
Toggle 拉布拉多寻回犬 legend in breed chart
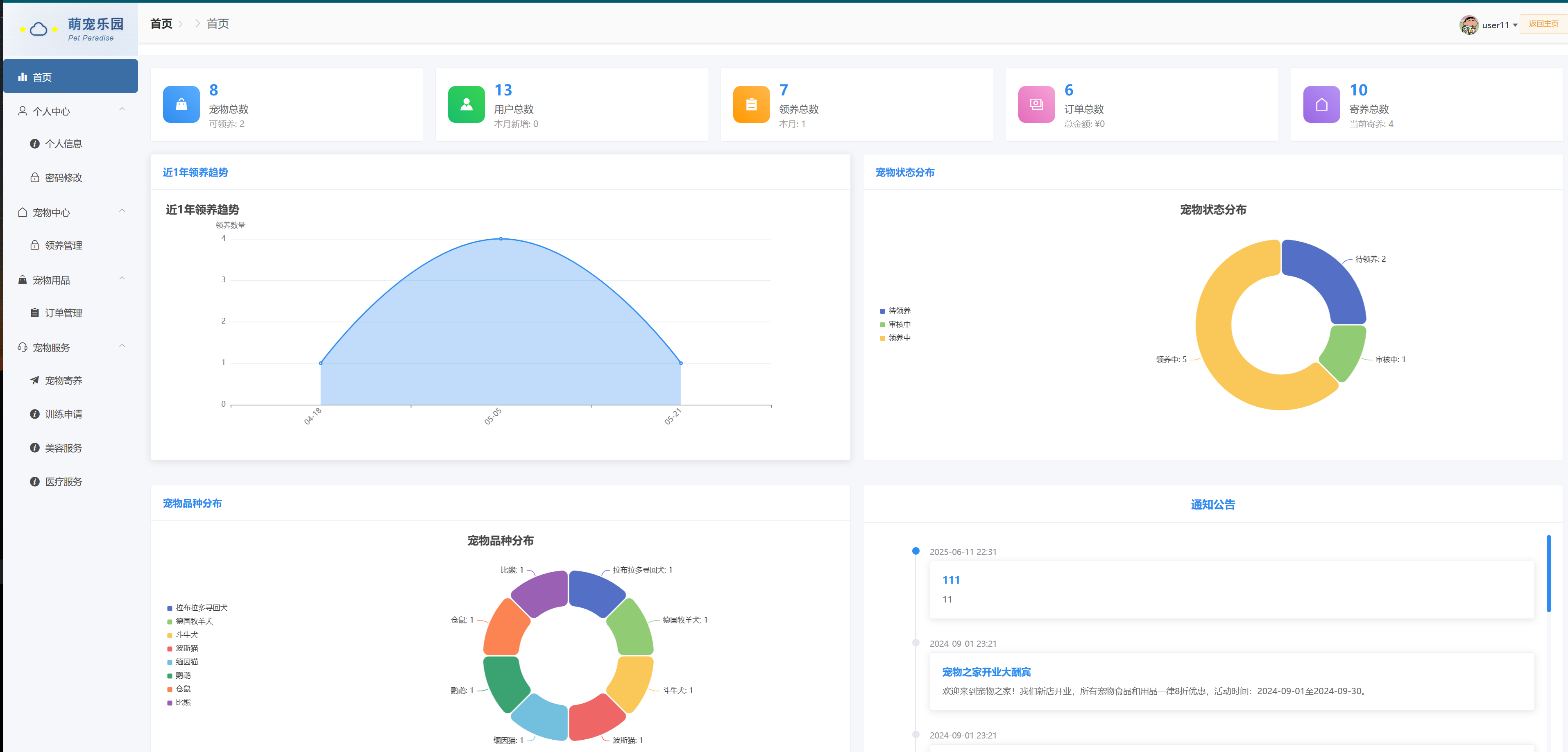point(197,608)
